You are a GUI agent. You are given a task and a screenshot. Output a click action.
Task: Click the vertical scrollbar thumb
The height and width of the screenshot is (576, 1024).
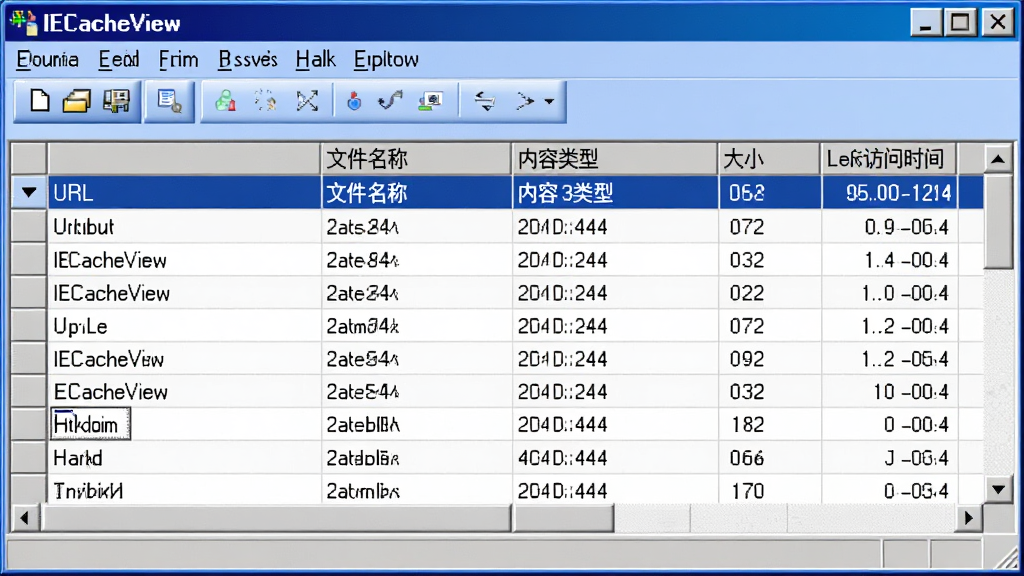click(998, 222)
